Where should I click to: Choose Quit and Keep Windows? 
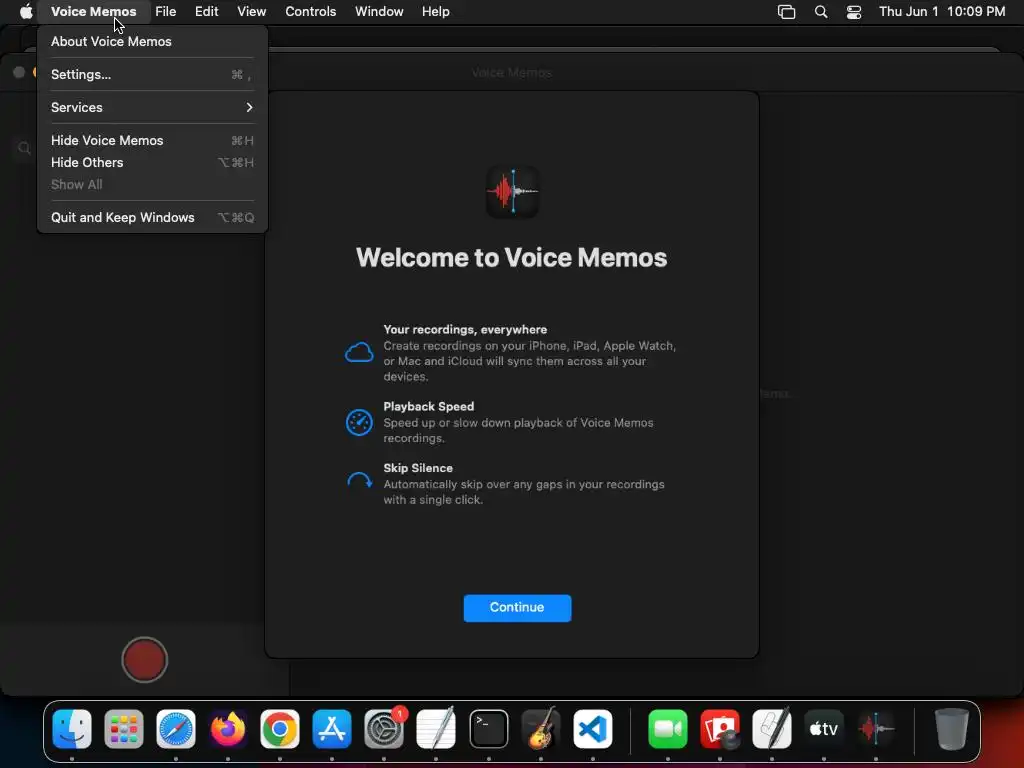(152, 217)
